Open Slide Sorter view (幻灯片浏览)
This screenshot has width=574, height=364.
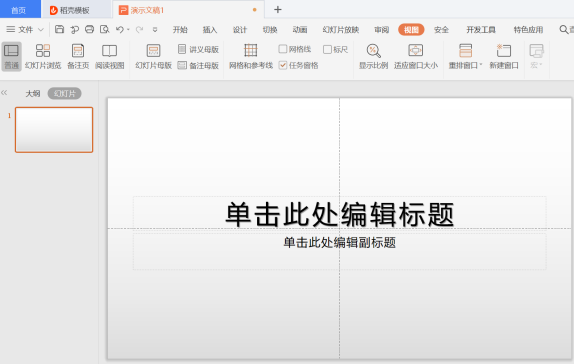tap(43, 56)
